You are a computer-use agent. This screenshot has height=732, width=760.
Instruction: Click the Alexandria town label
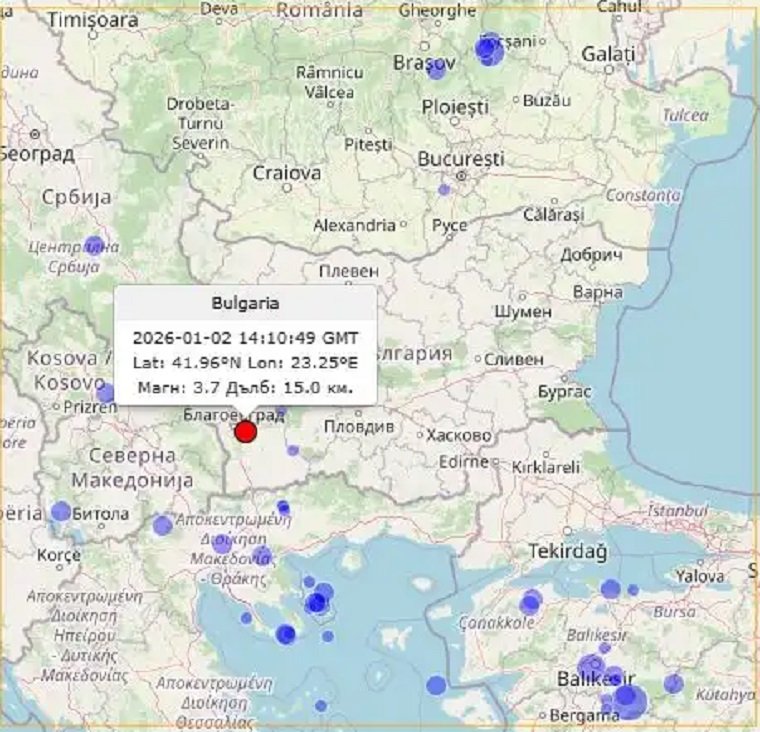[x=354, y=225]
